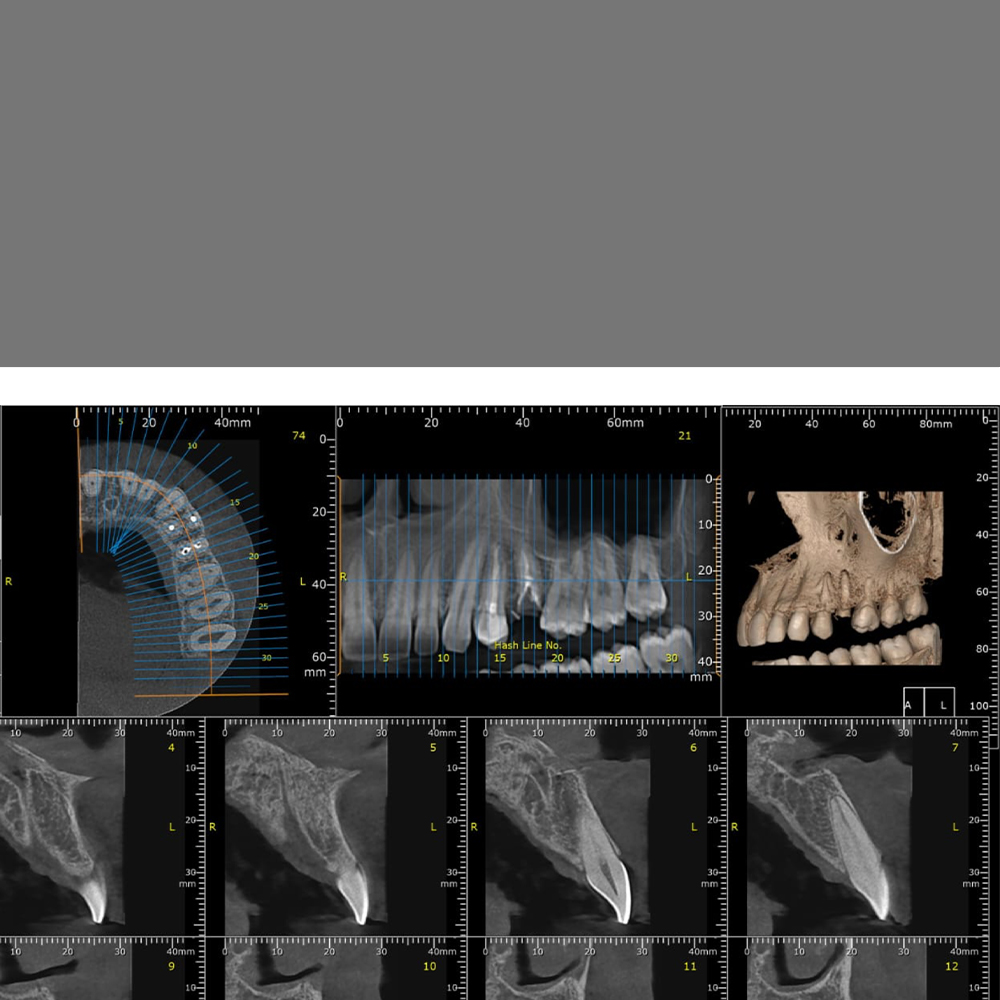Click the 'Hash Line No.' label

point(528,645)
